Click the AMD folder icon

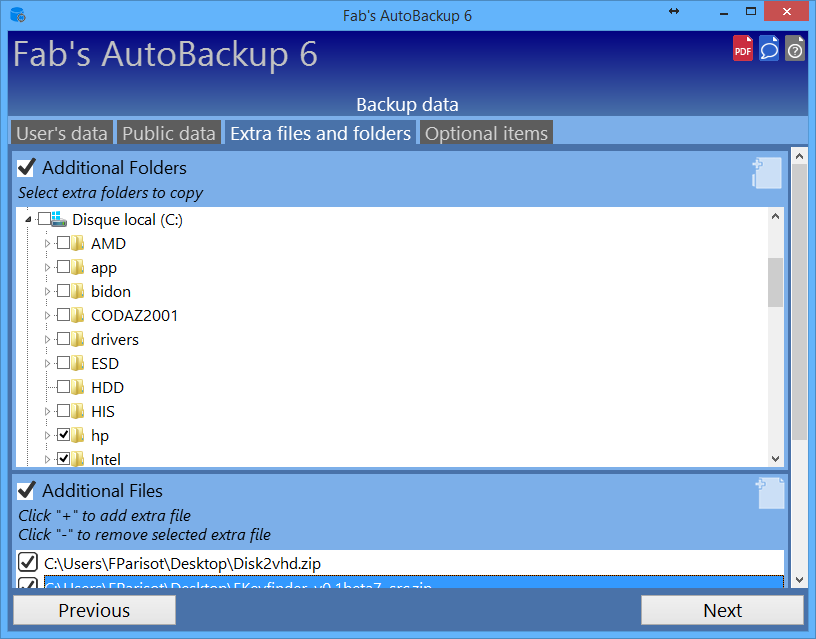pyautogui.click(x=78, y=243)
